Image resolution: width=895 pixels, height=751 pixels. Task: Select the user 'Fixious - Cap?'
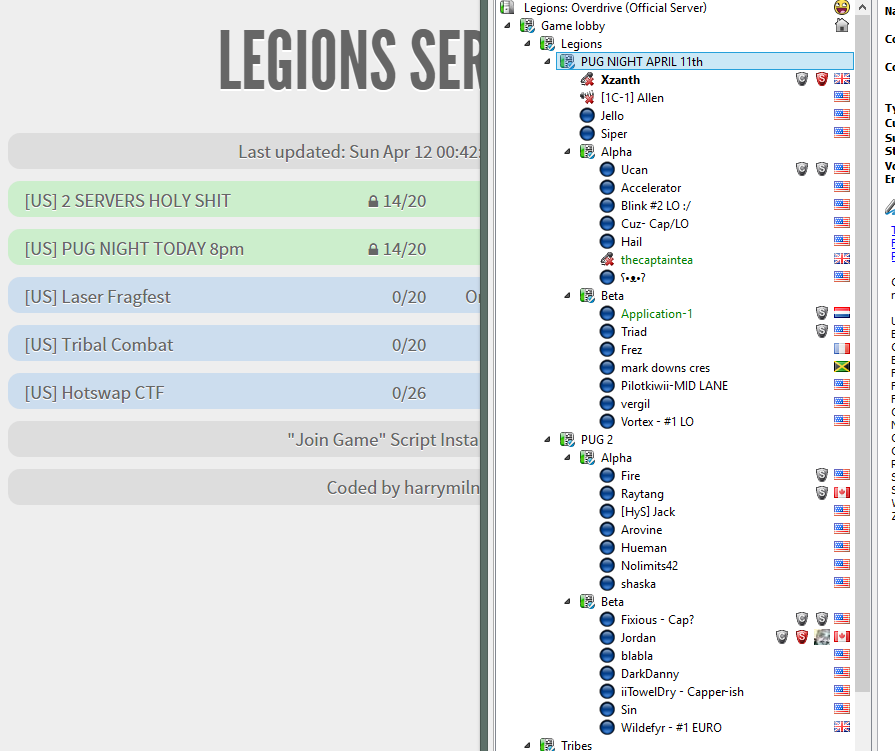tap(657, 620)
